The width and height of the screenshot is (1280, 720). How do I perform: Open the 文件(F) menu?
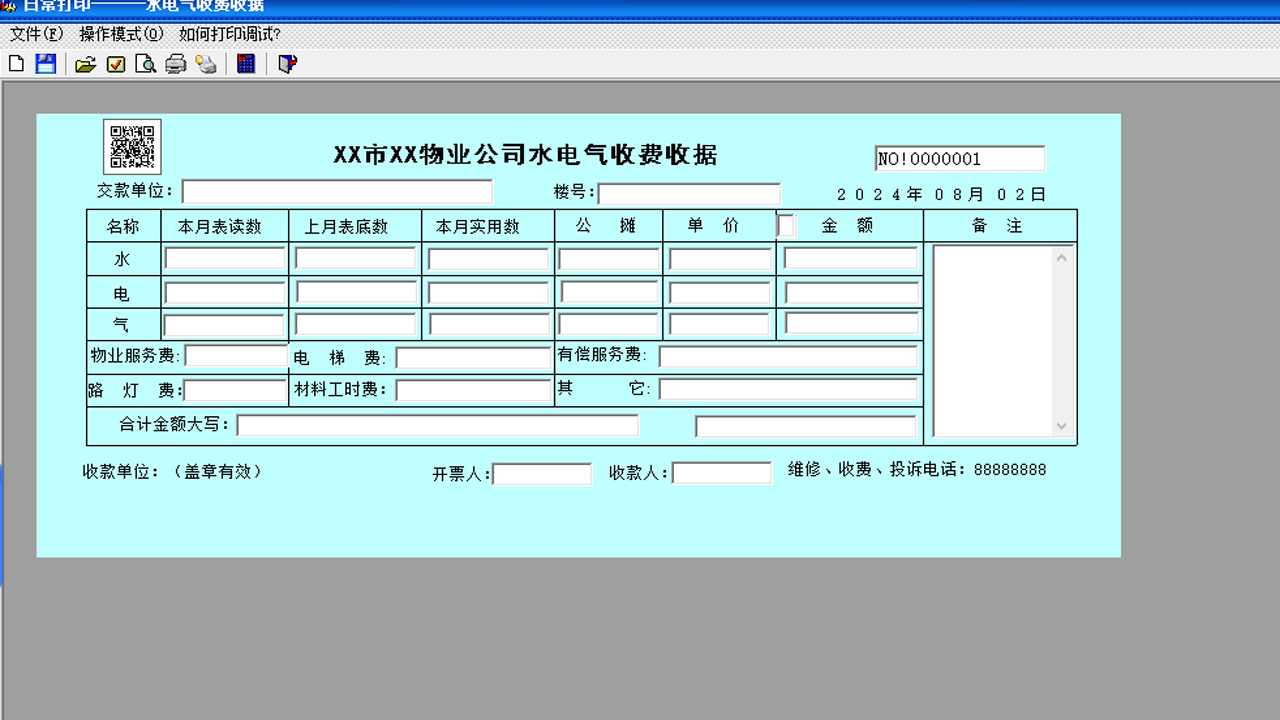pyautogui.click(x=32, y=33)
